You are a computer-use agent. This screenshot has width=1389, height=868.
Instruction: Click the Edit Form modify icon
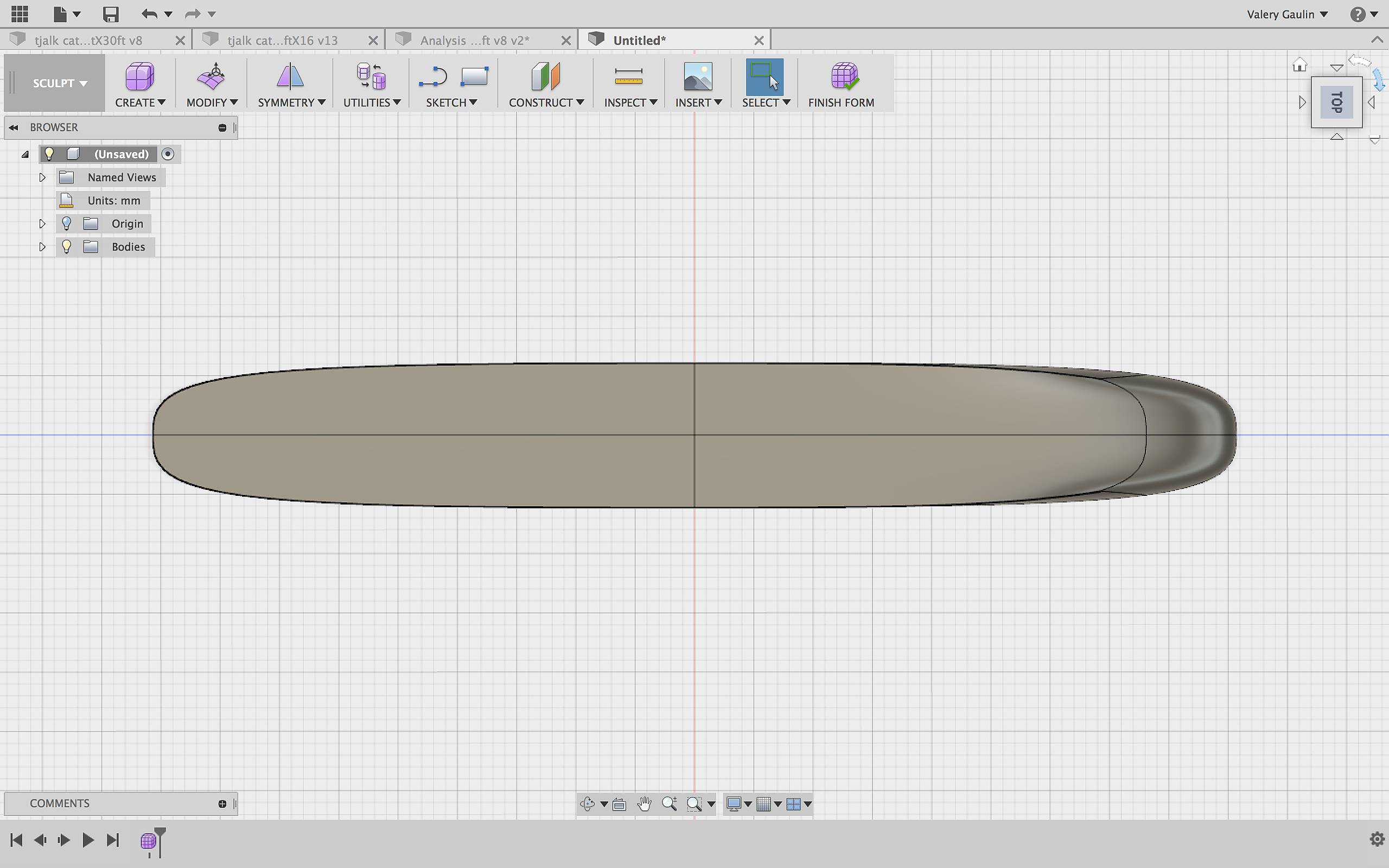[211, 76]
